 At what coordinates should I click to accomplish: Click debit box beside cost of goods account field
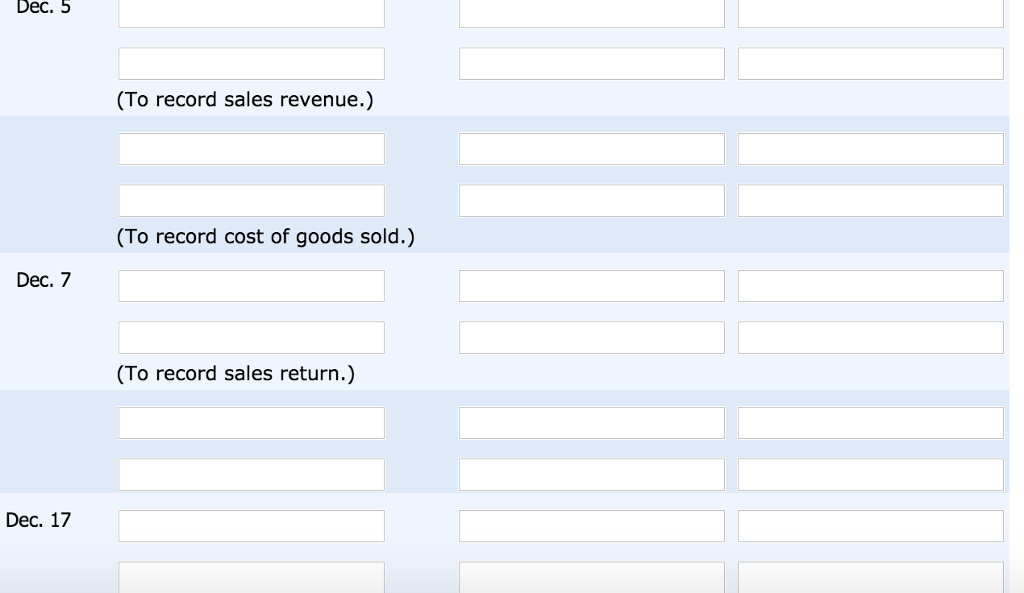(x=591, y=148)
